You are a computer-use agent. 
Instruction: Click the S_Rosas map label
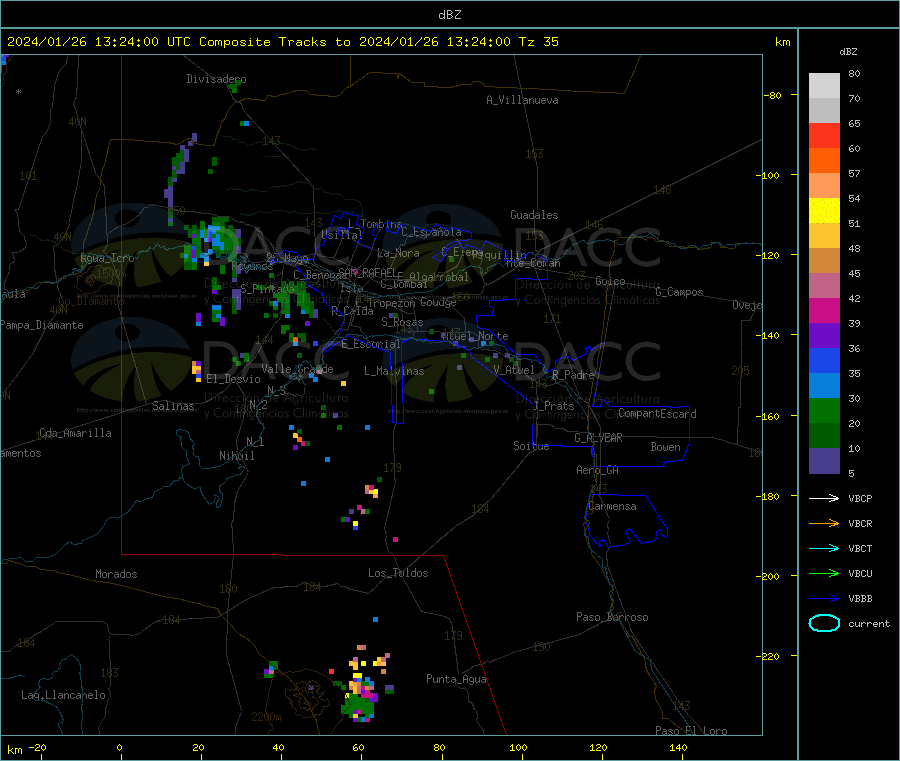402,323
